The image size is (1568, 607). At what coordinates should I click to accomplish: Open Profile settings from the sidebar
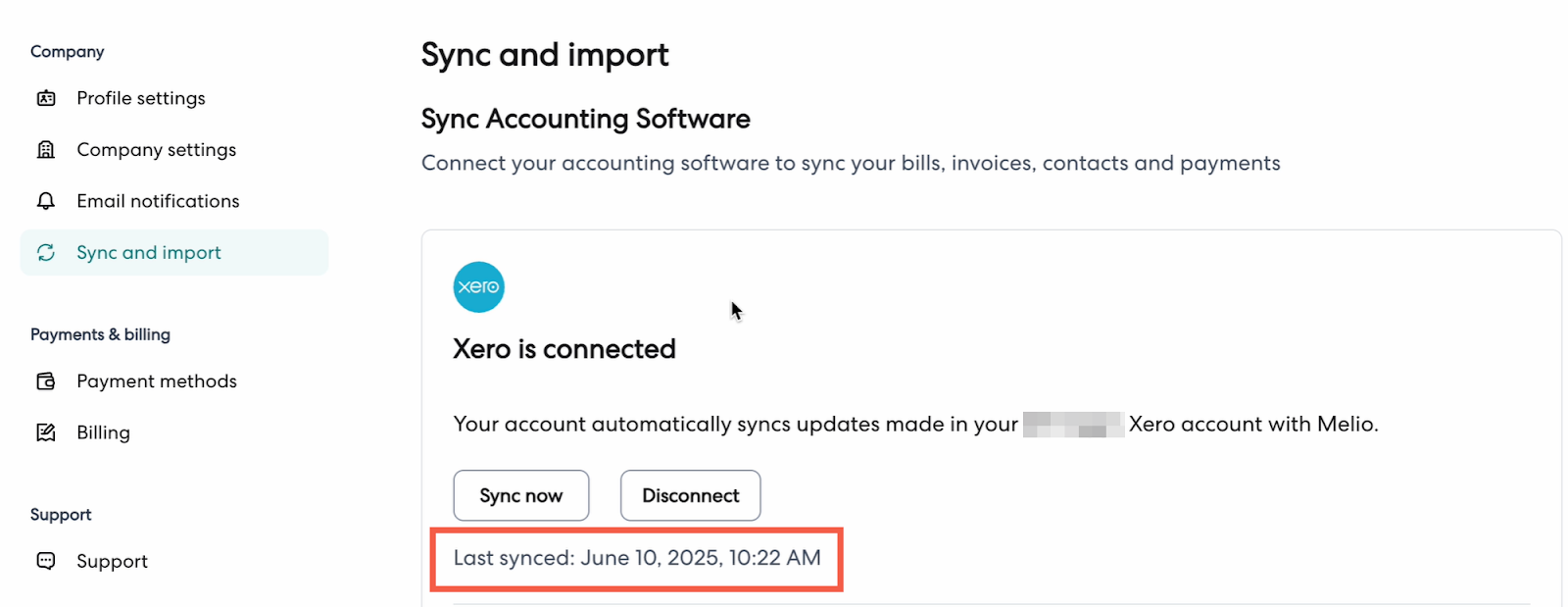coord(141,98)
